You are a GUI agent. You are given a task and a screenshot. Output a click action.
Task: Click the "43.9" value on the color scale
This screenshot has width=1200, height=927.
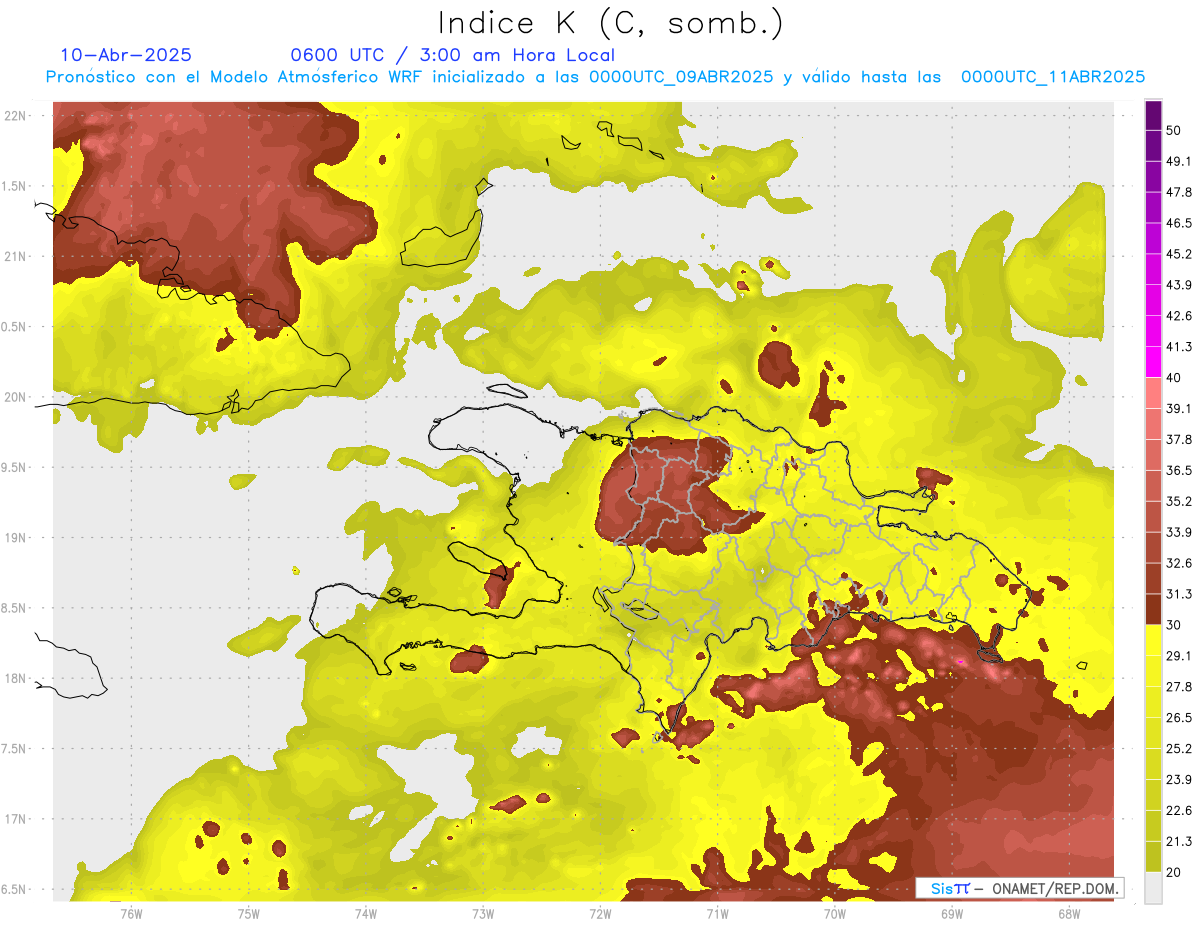(x=1179, y=285)
